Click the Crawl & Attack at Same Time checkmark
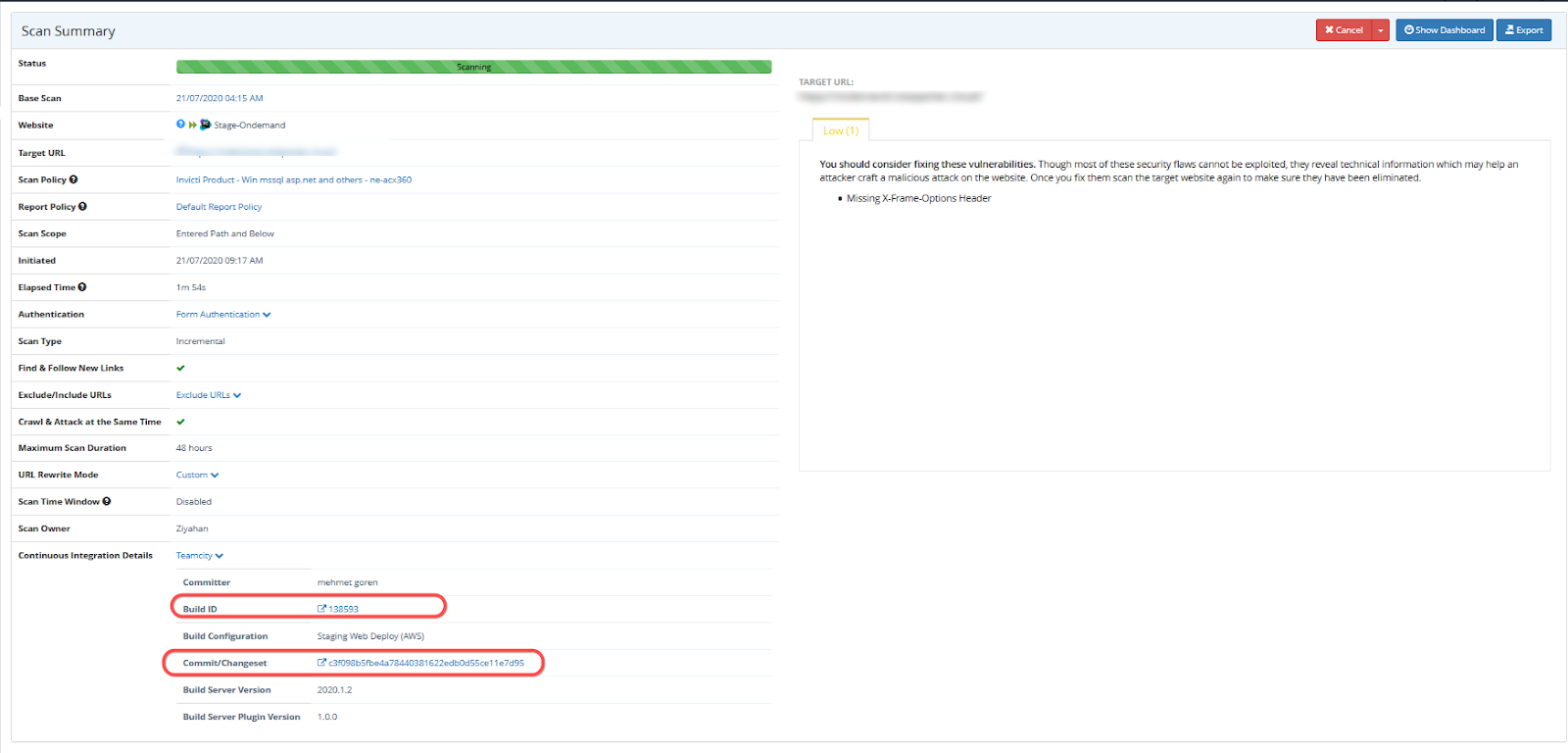The height and width of the screenshot is (753, 1568). (180, 422)
